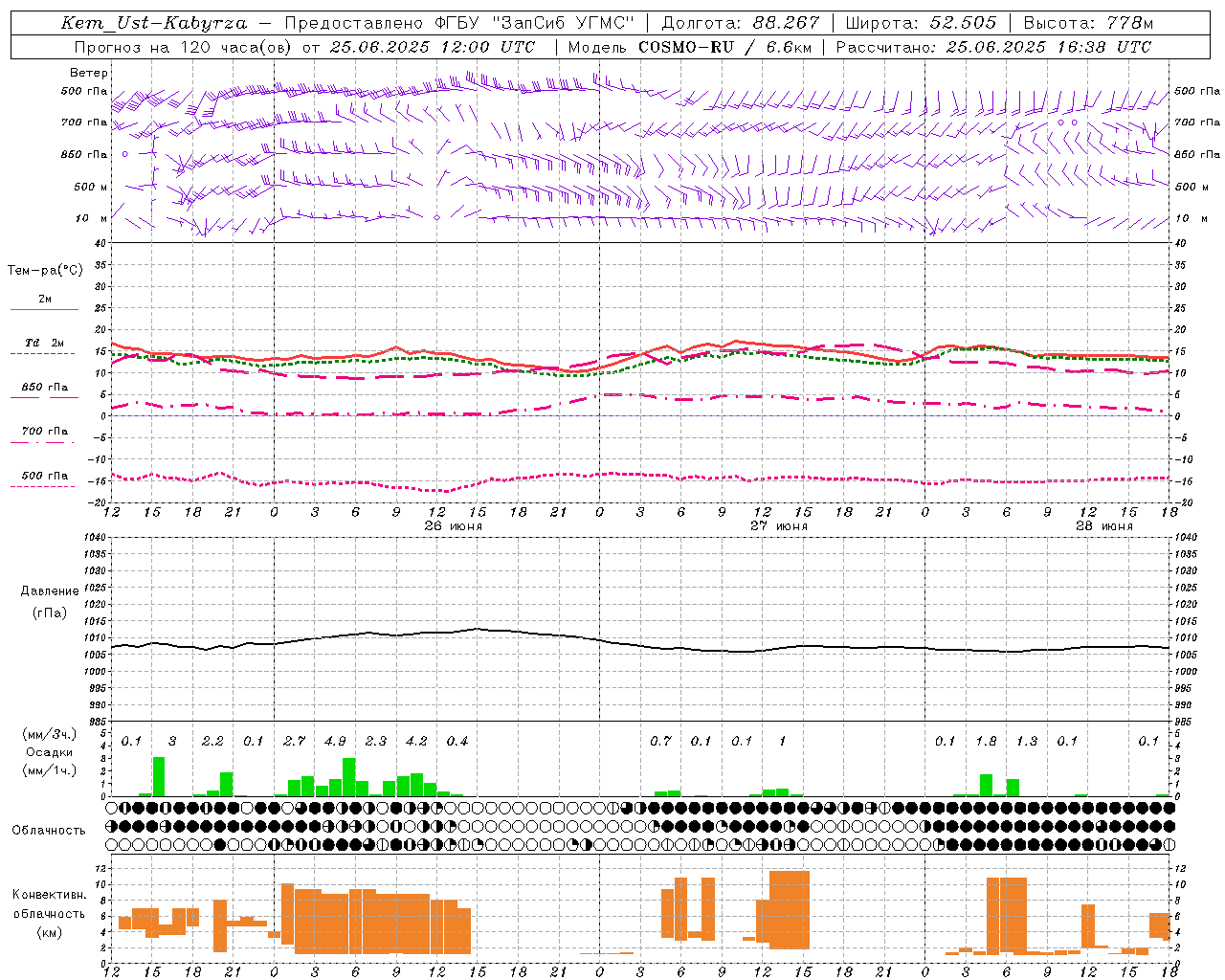Screen dimensions: 1225x980
Task: Click the 2.2 precipitation value
Action: click(x=212, y=742)
